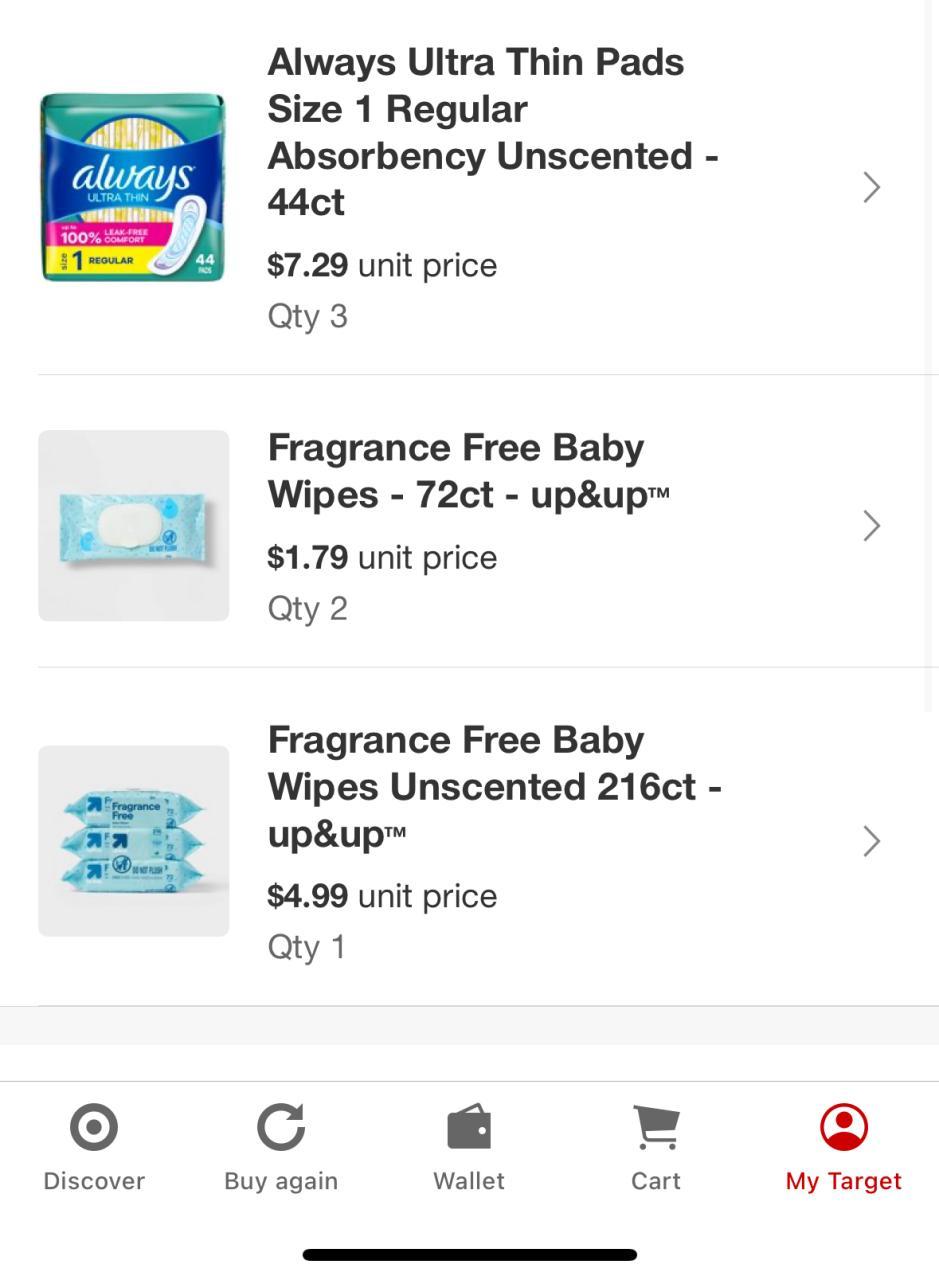Tap the Buy again refresh icon

(x=281, y=1127)
